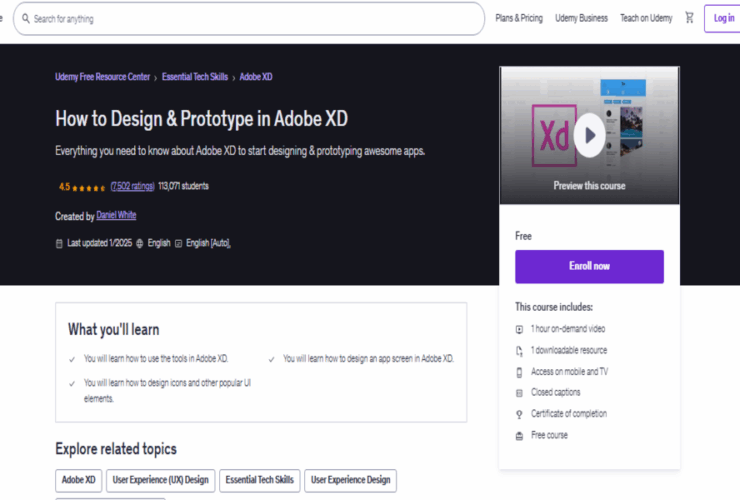The width and height of the screenshot is (740, 500).
Task: Click the calendar icon next to Last updated
Action: click(x=59, y=244)
